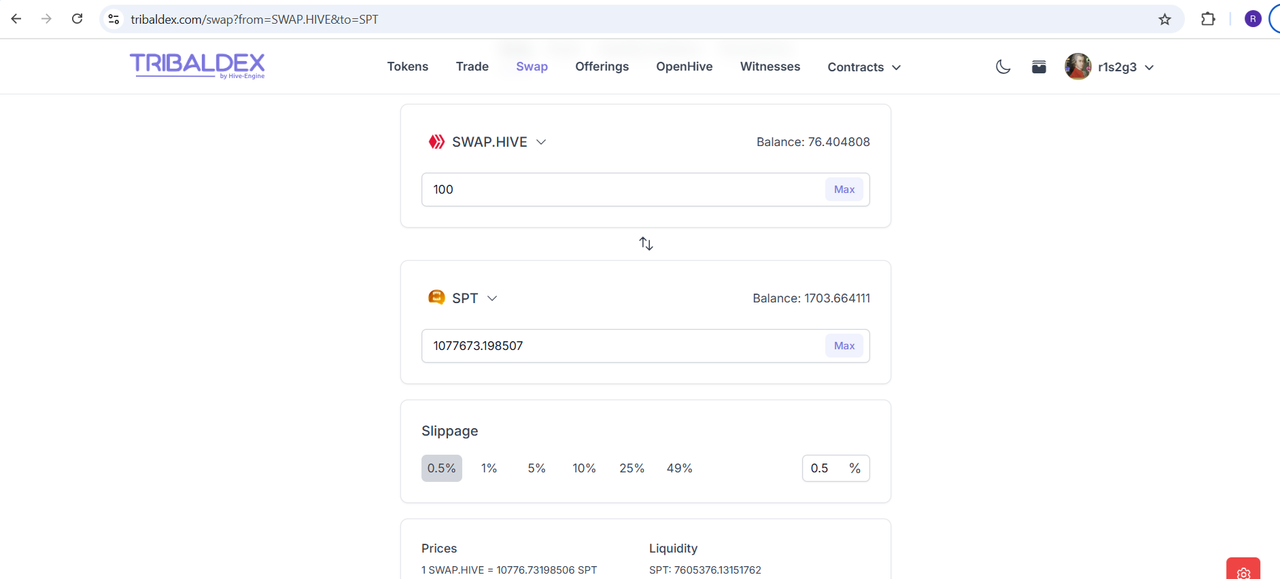Image resolution: width=1280 pixels, height=579 pixels.
Task: Click the red camera floating button
Action: click(x=1243, y=569)
